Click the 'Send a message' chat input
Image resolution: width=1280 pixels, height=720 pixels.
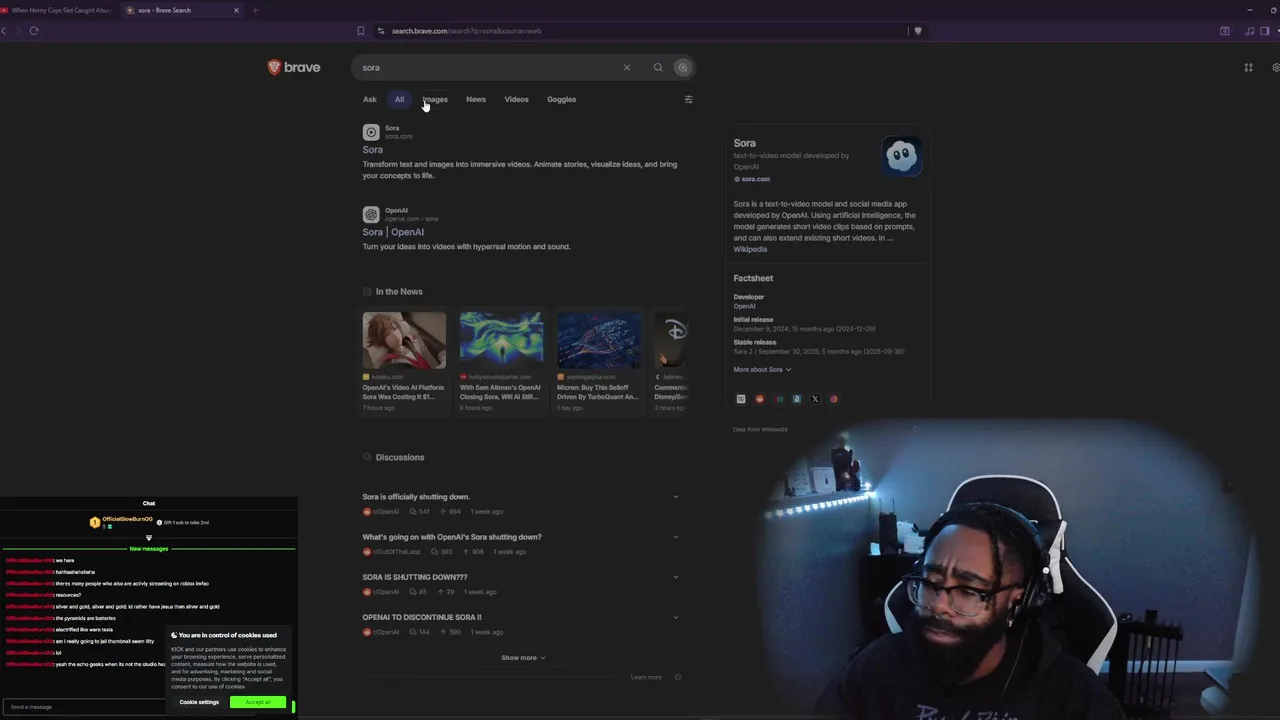pyautogui.click(x=85, y=707)
